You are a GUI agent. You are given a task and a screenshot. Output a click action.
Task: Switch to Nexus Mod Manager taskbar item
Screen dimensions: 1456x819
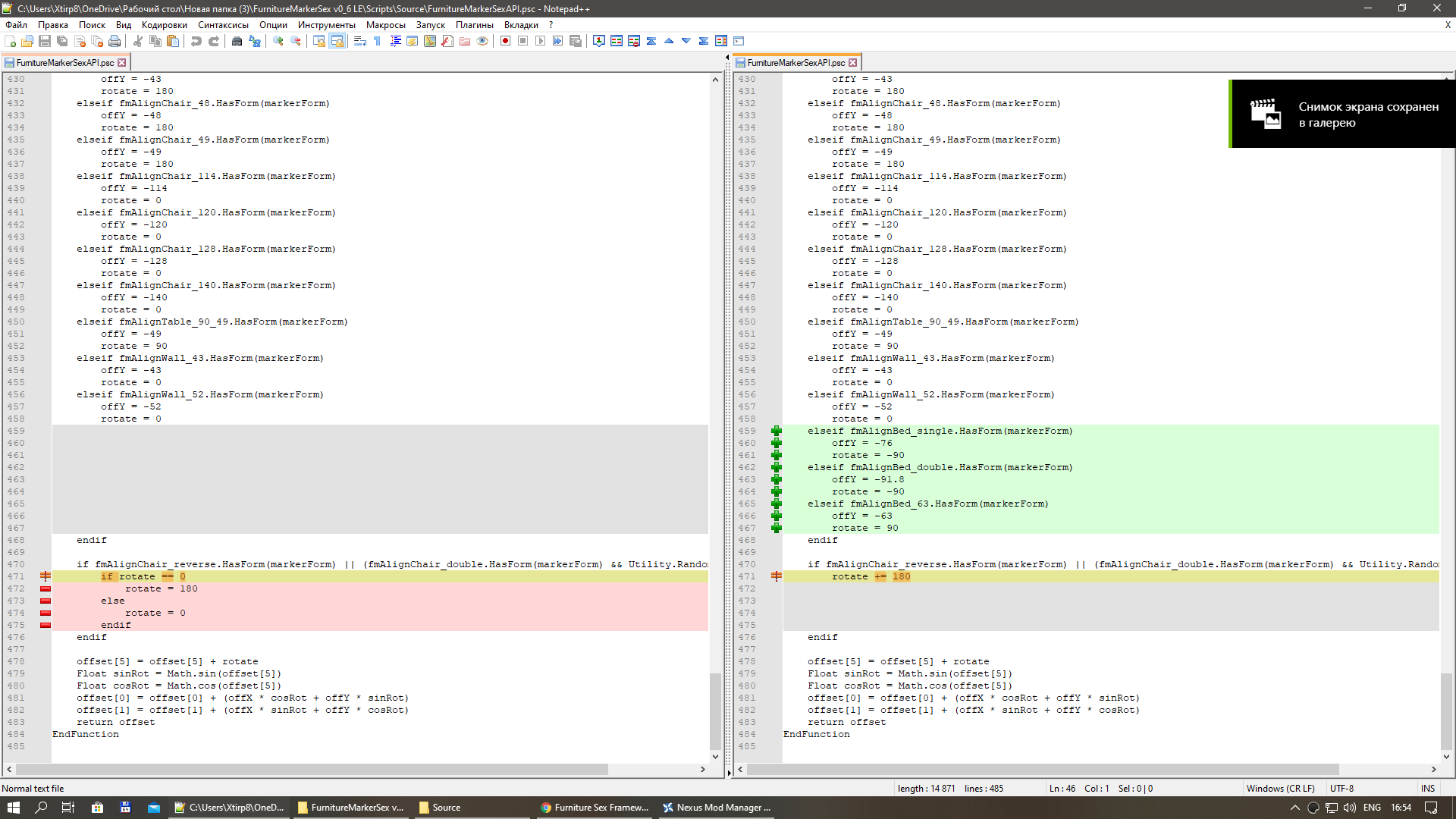tap(717, 808)
